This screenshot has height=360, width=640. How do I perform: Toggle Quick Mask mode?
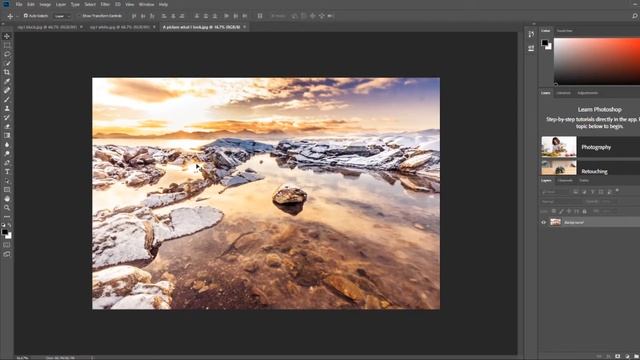pyautogui.click(x=7, y=245)
